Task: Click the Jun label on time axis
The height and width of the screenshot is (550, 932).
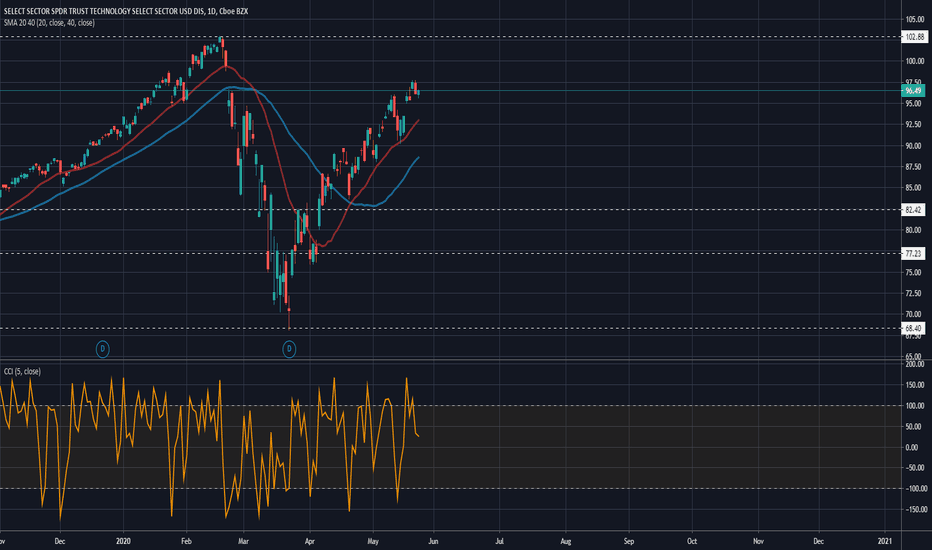Action: pos(433,541)
